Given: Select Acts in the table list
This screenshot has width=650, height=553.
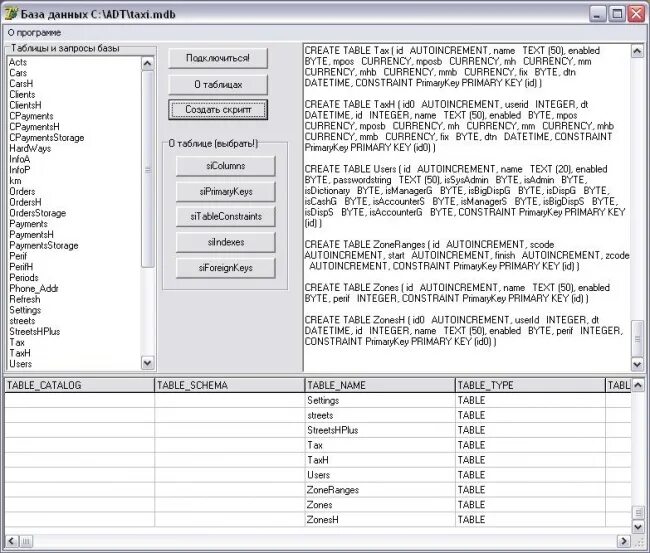Looking at the screenshot, I should [18, 62].
